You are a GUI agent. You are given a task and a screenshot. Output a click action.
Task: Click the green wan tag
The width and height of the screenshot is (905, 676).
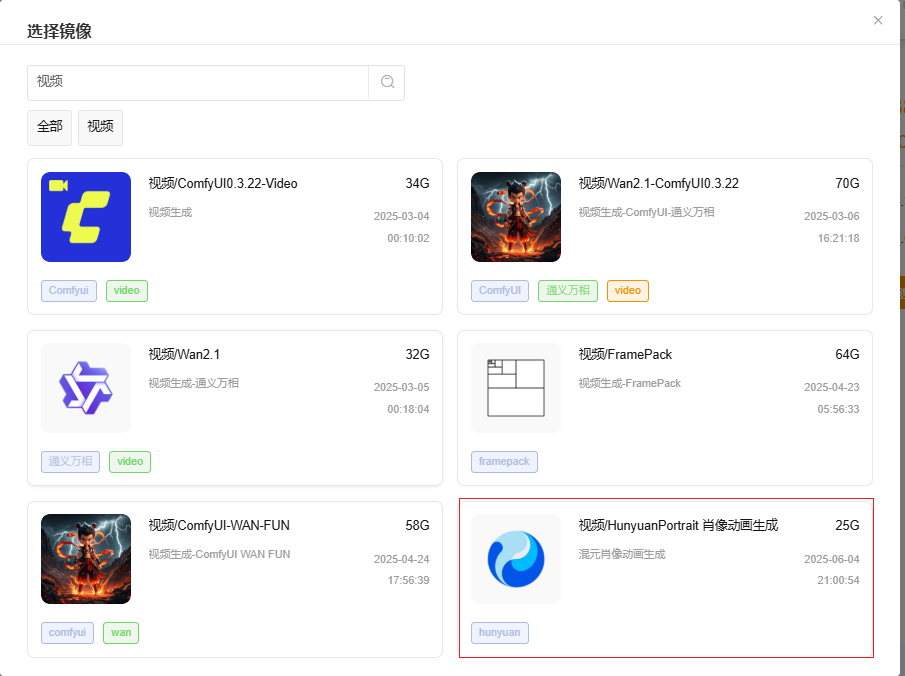[121, 632]
